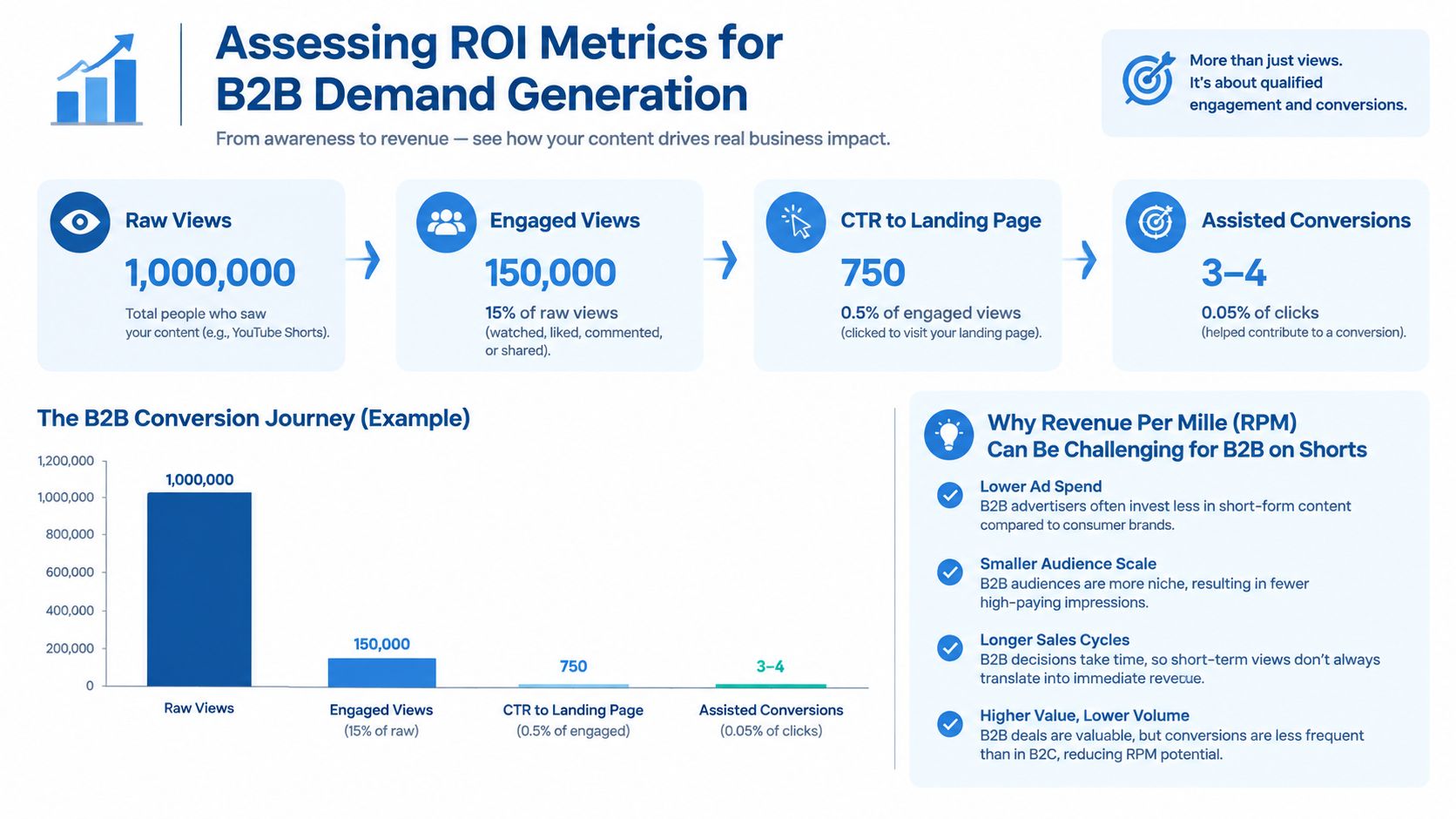Click the checkmark beside Higher Value, Lower Volume
The width and height of the screenshot is (1456, 819).
[949, 723]
